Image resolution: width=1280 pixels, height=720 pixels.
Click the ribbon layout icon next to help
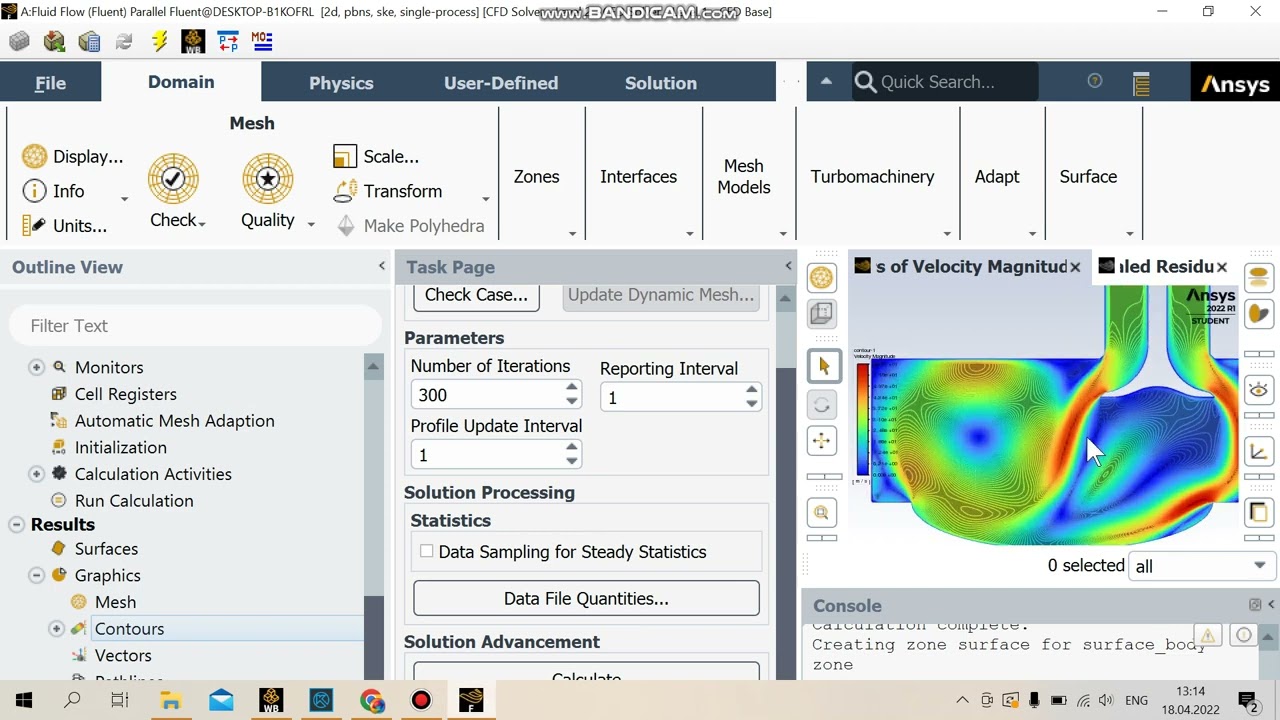[x=1141, y=83]
